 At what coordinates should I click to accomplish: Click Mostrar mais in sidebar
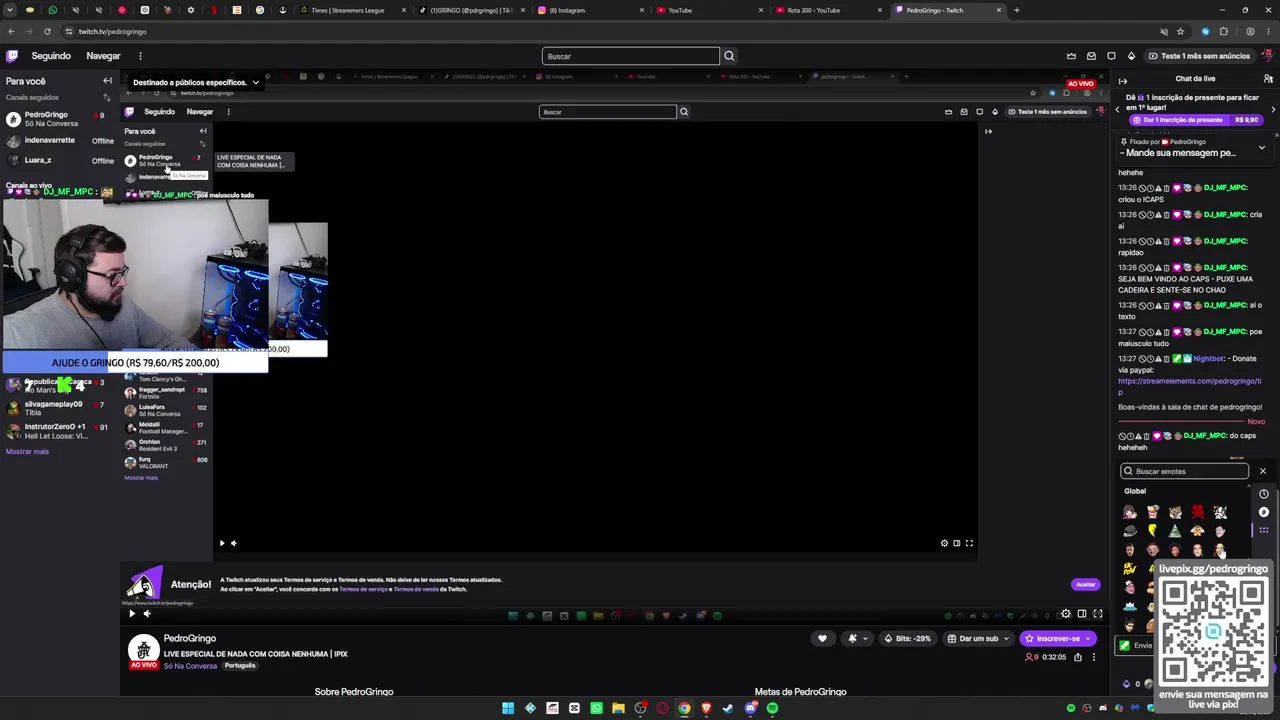pyautogui.click(x=27, y=452)
